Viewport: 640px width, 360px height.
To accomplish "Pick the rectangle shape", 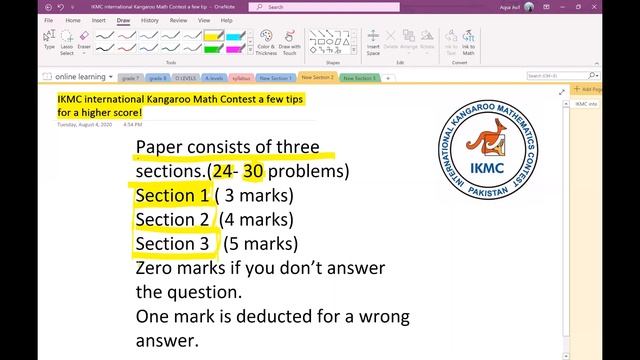I will click(321, 42).
